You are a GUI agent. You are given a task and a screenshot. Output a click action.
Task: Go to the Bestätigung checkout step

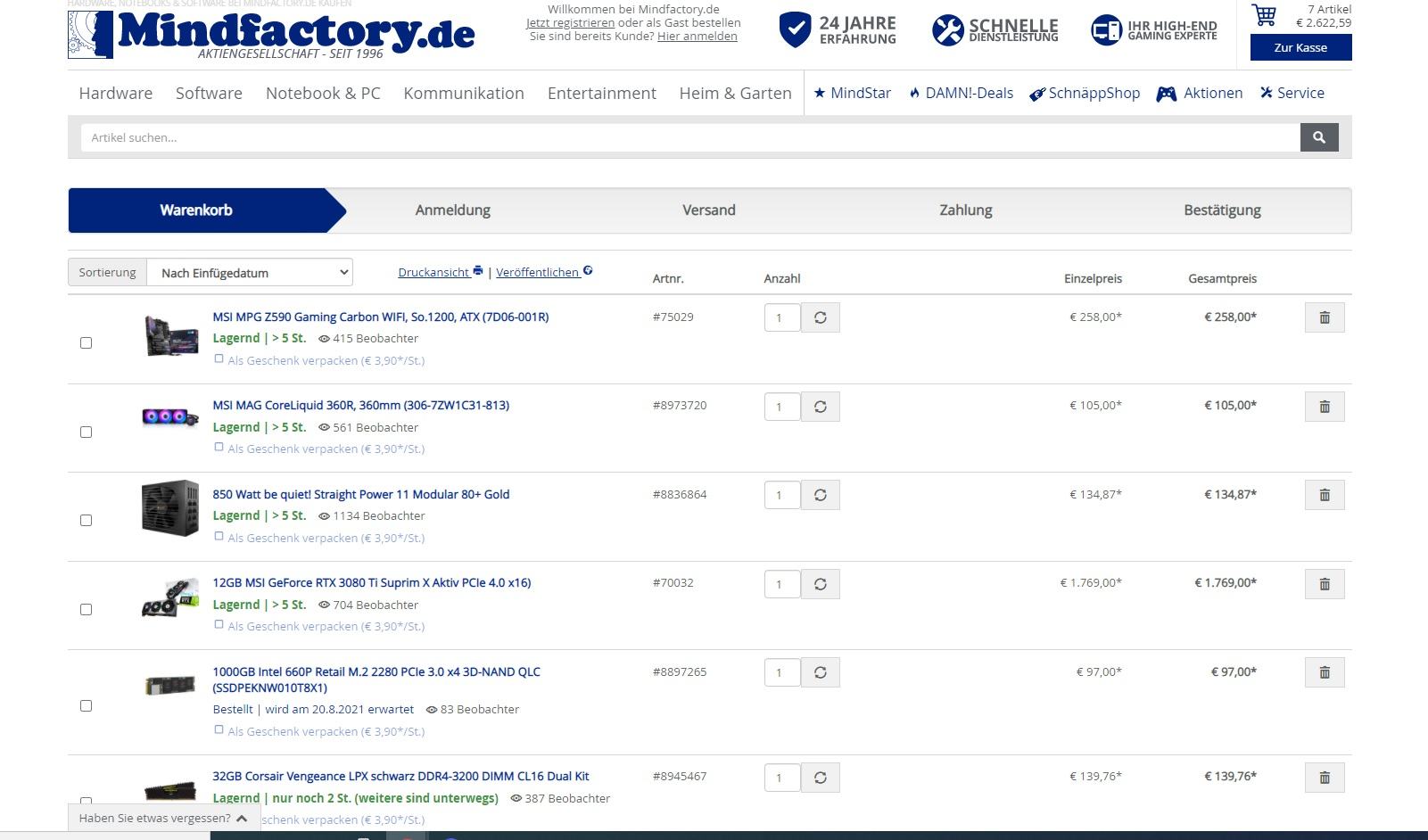click(x=1223, y=210)
